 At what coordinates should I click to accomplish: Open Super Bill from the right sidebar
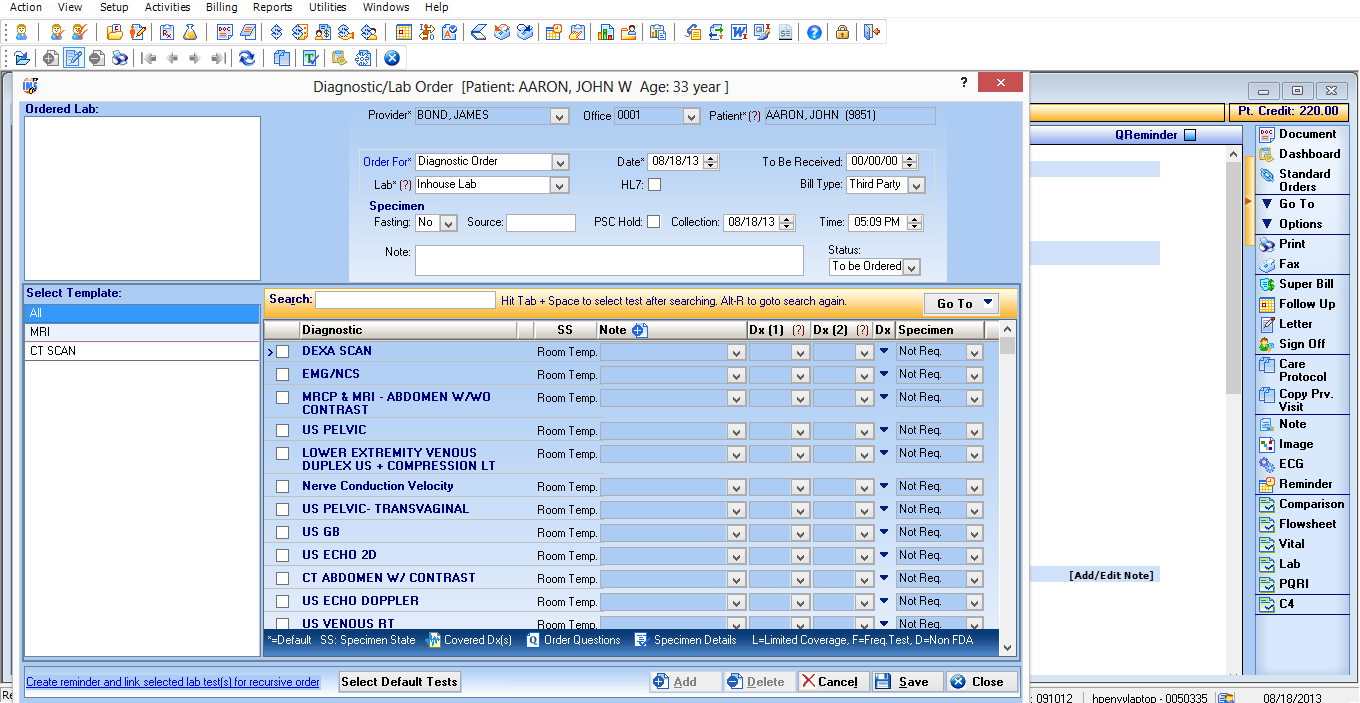point(1305,284)
